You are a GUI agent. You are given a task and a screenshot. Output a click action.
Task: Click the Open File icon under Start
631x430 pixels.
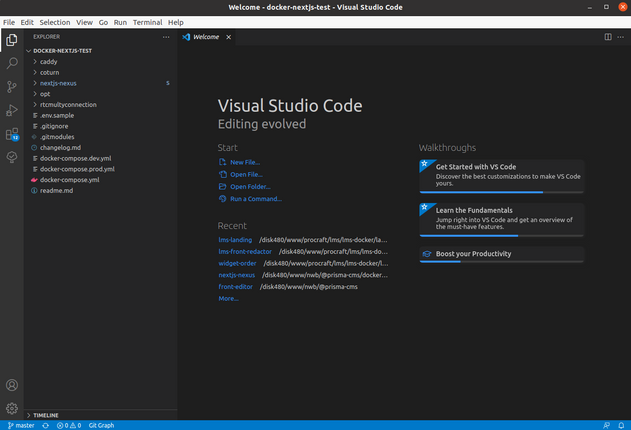pos(223,174)
